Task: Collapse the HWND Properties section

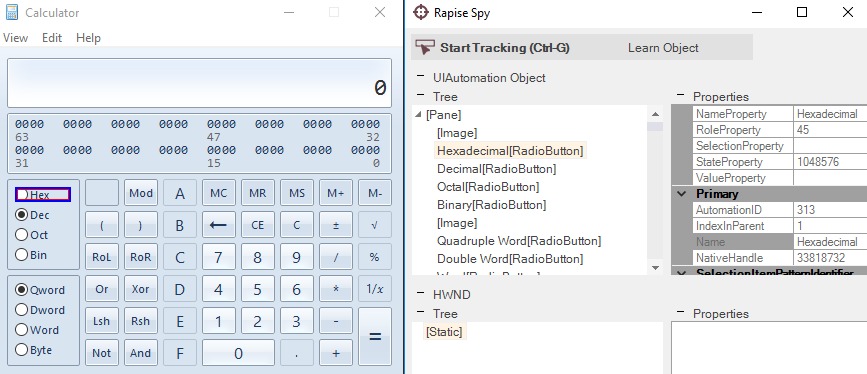Action: 681,313
